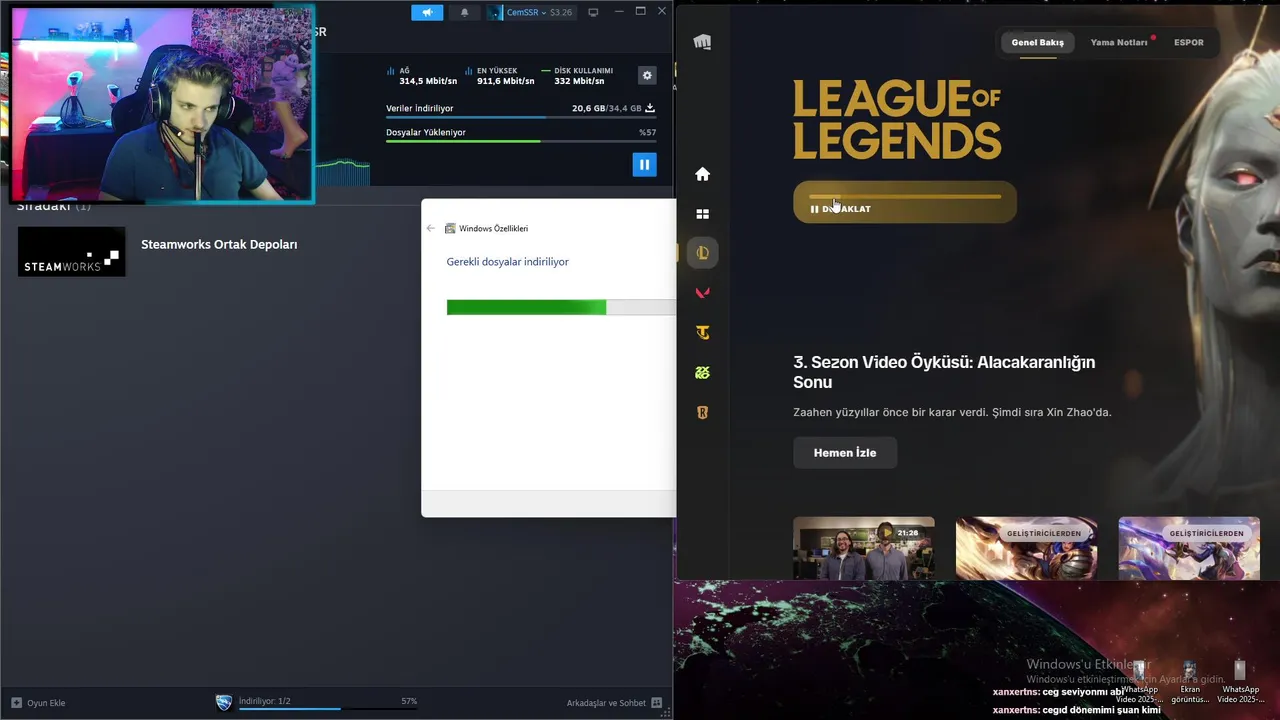Image resolution: width=1280 pixels, height=720 pixels.
Task: Expand the CemSSR account dropdown
Action: click(x=525, y=12)
